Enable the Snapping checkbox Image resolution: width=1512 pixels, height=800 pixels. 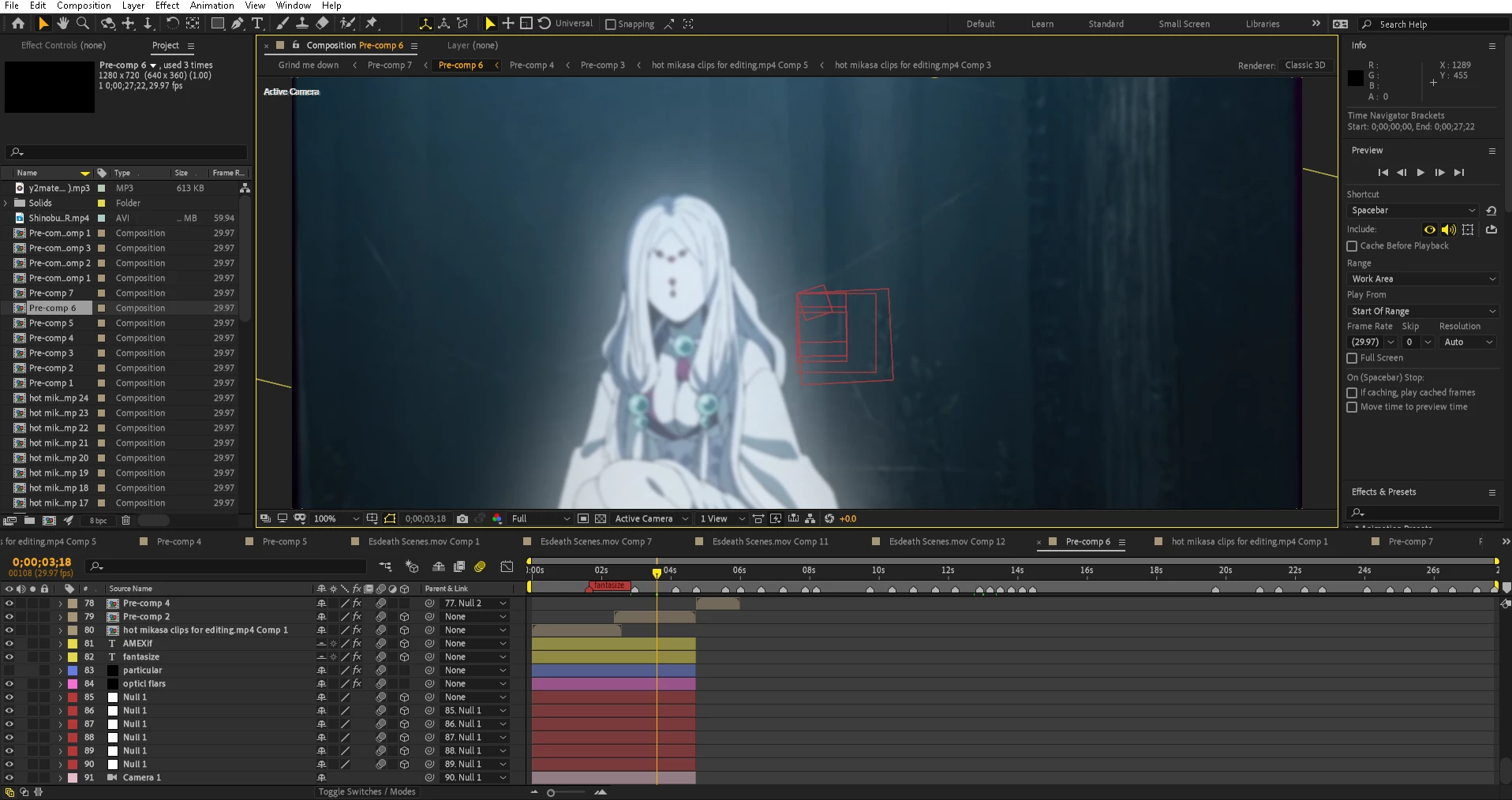(x=610, y=24)
